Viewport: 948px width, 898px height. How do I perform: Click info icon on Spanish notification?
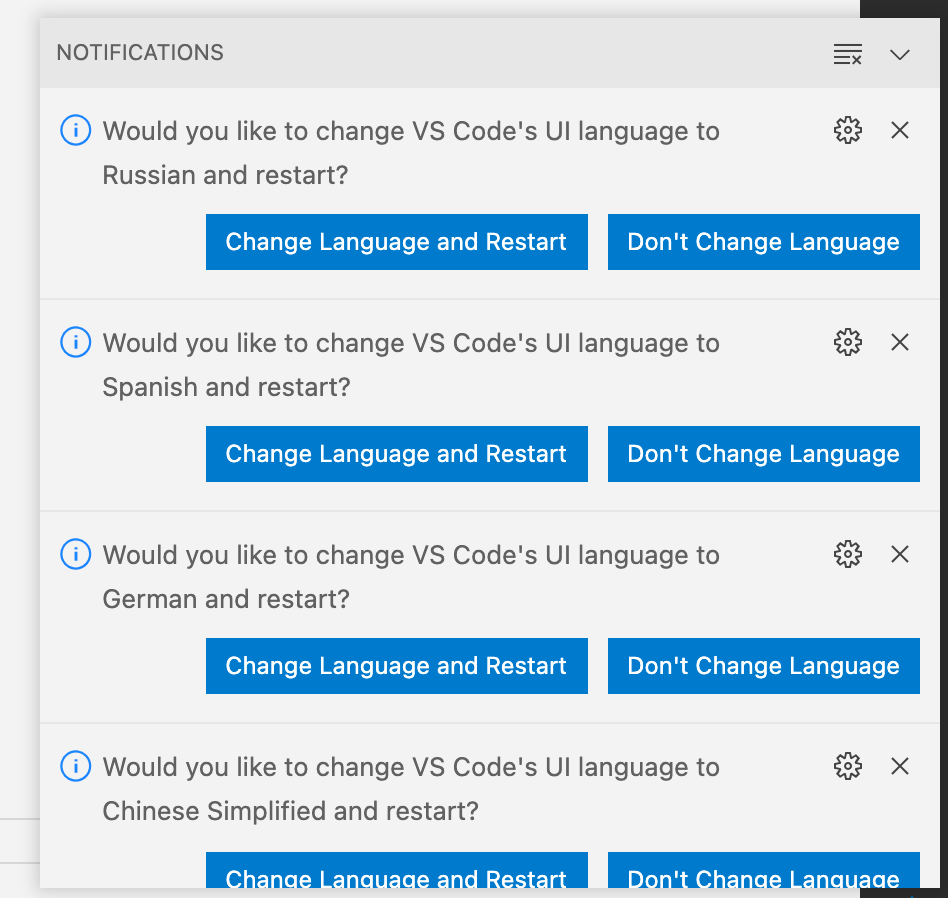(76, 342)
